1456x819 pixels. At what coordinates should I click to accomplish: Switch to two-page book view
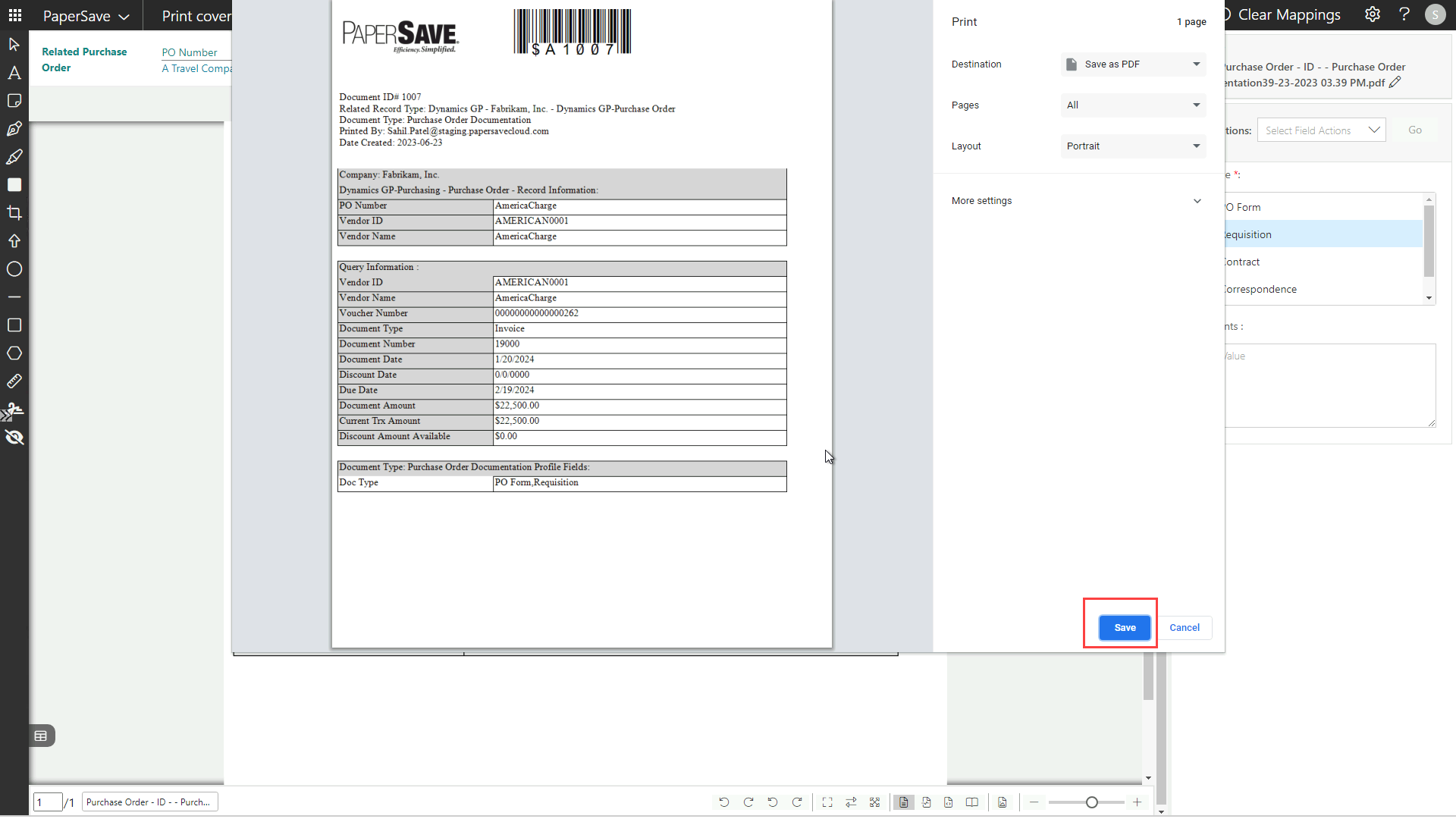pos(971,802)
